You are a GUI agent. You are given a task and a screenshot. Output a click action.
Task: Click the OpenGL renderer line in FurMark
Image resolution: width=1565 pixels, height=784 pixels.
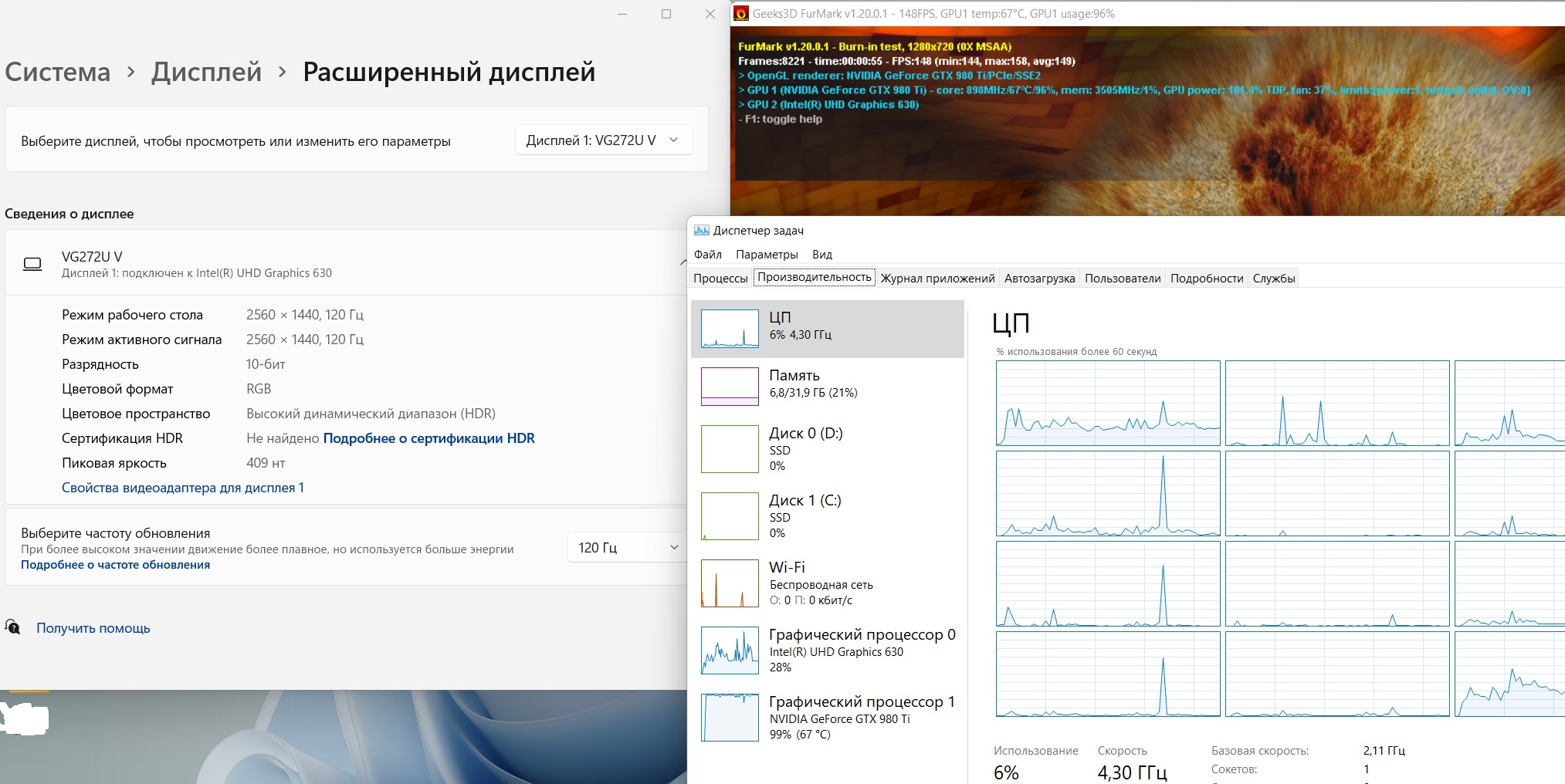[889, 76]
